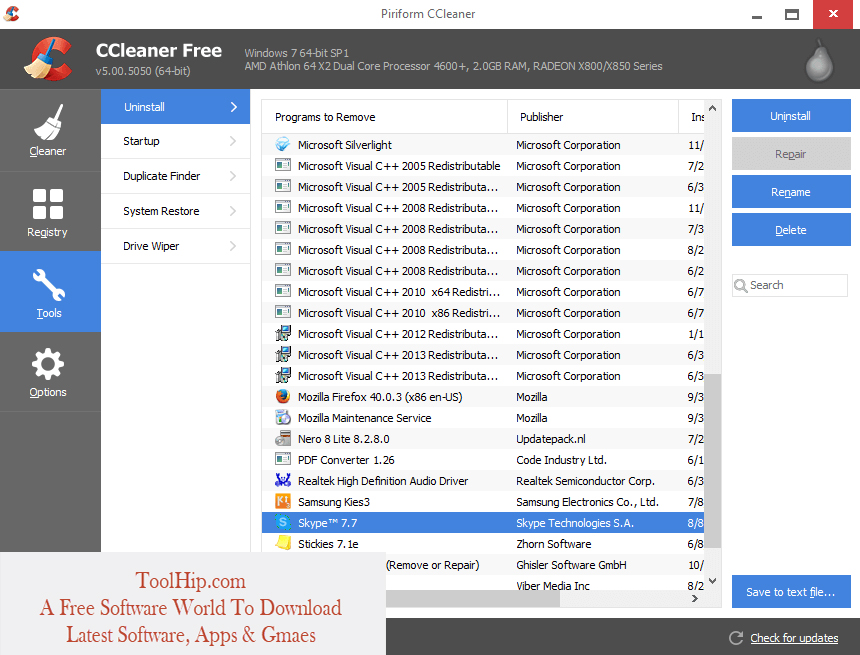Switch to the Startup tab

(x=176, y=142)
